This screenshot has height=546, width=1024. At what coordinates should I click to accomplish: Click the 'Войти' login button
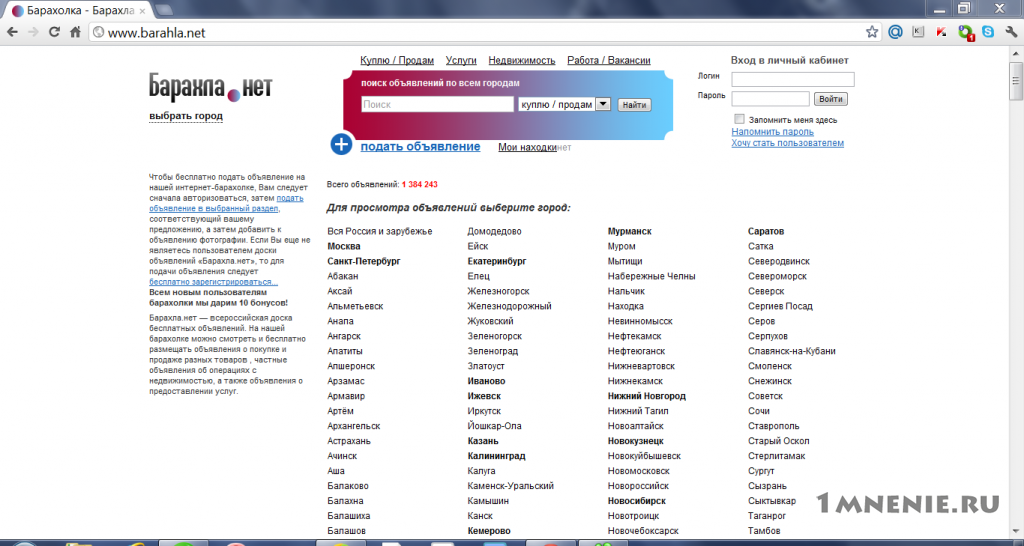831,99
